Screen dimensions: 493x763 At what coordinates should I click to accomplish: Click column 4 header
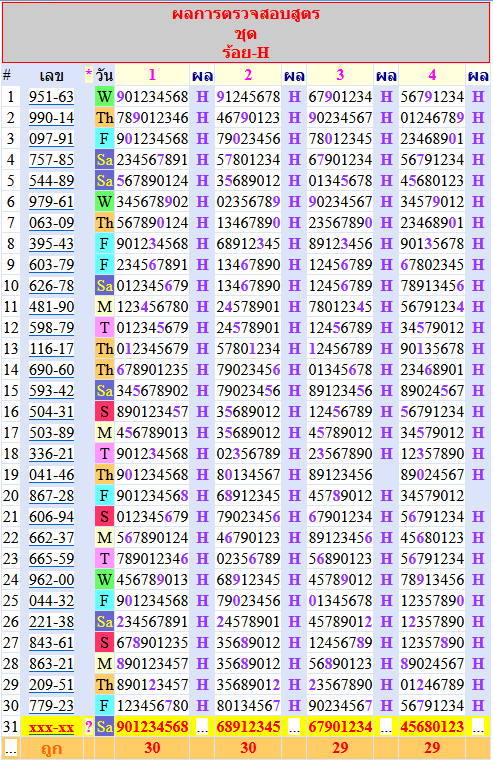432,75
